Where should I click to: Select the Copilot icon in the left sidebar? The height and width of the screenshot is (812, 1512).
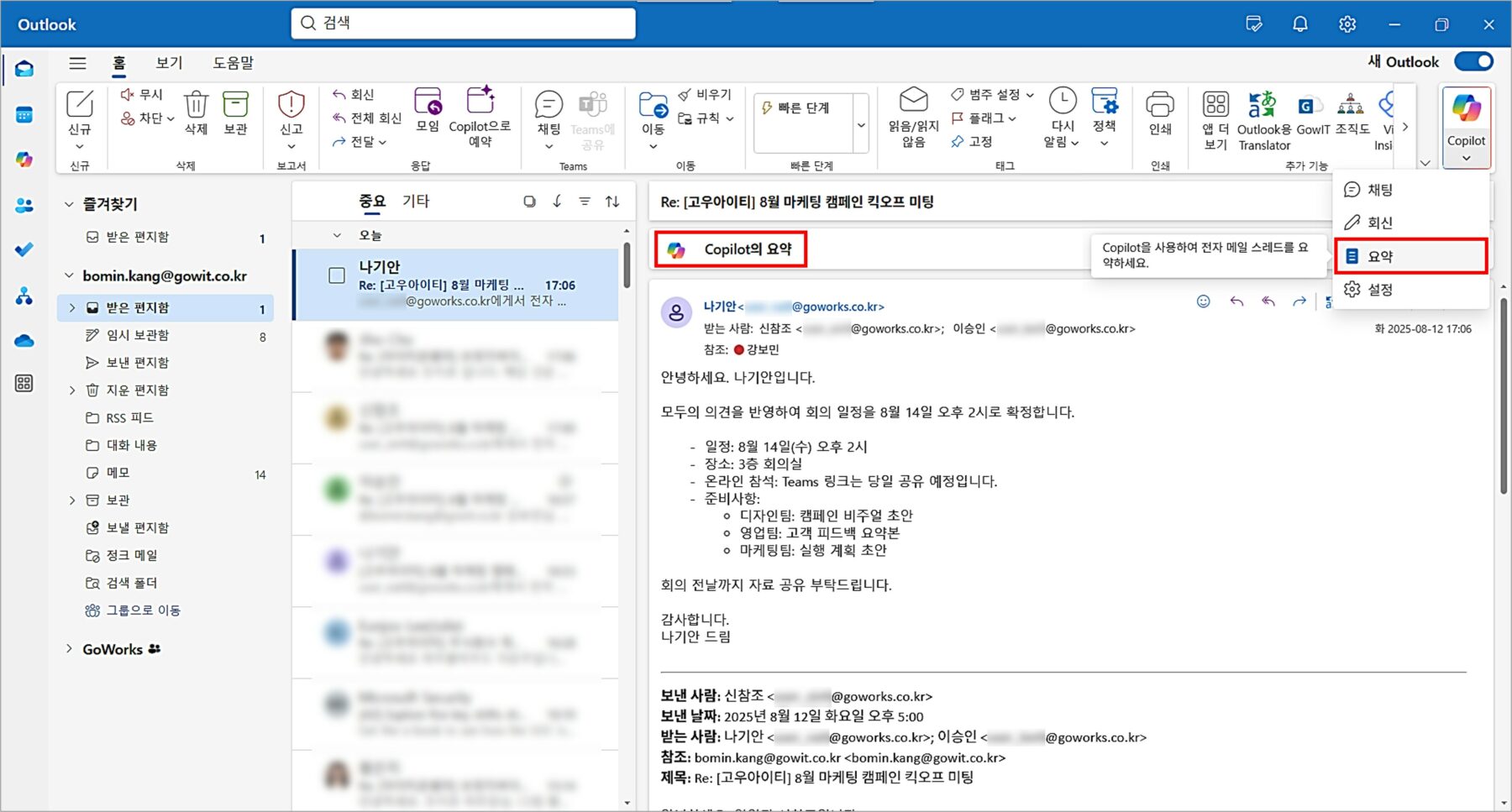[x=24, y=160]
